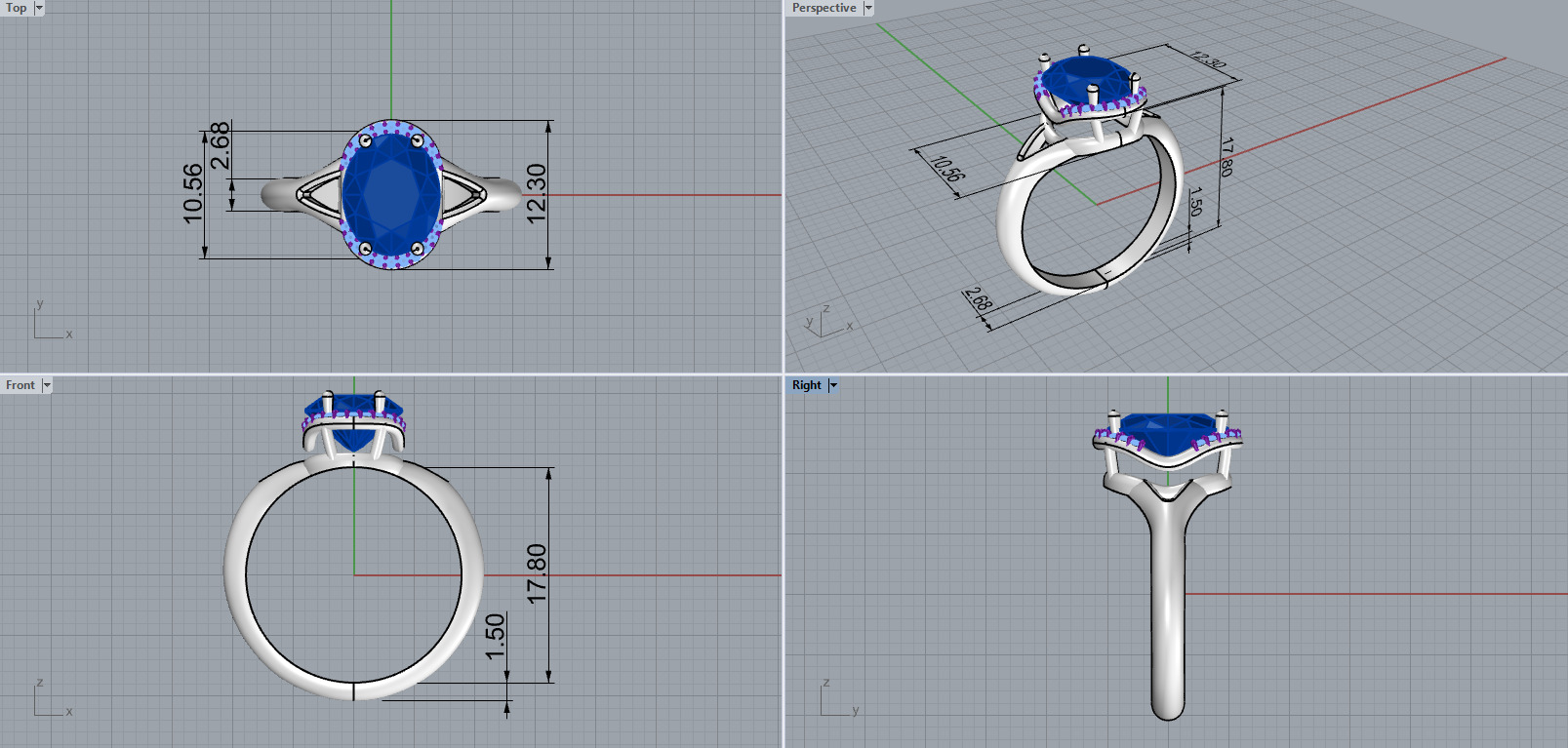Select the 12.30 dimension in Top view
The width and height of the screenshot is (1568, 748).
click(x=537, y=193)
